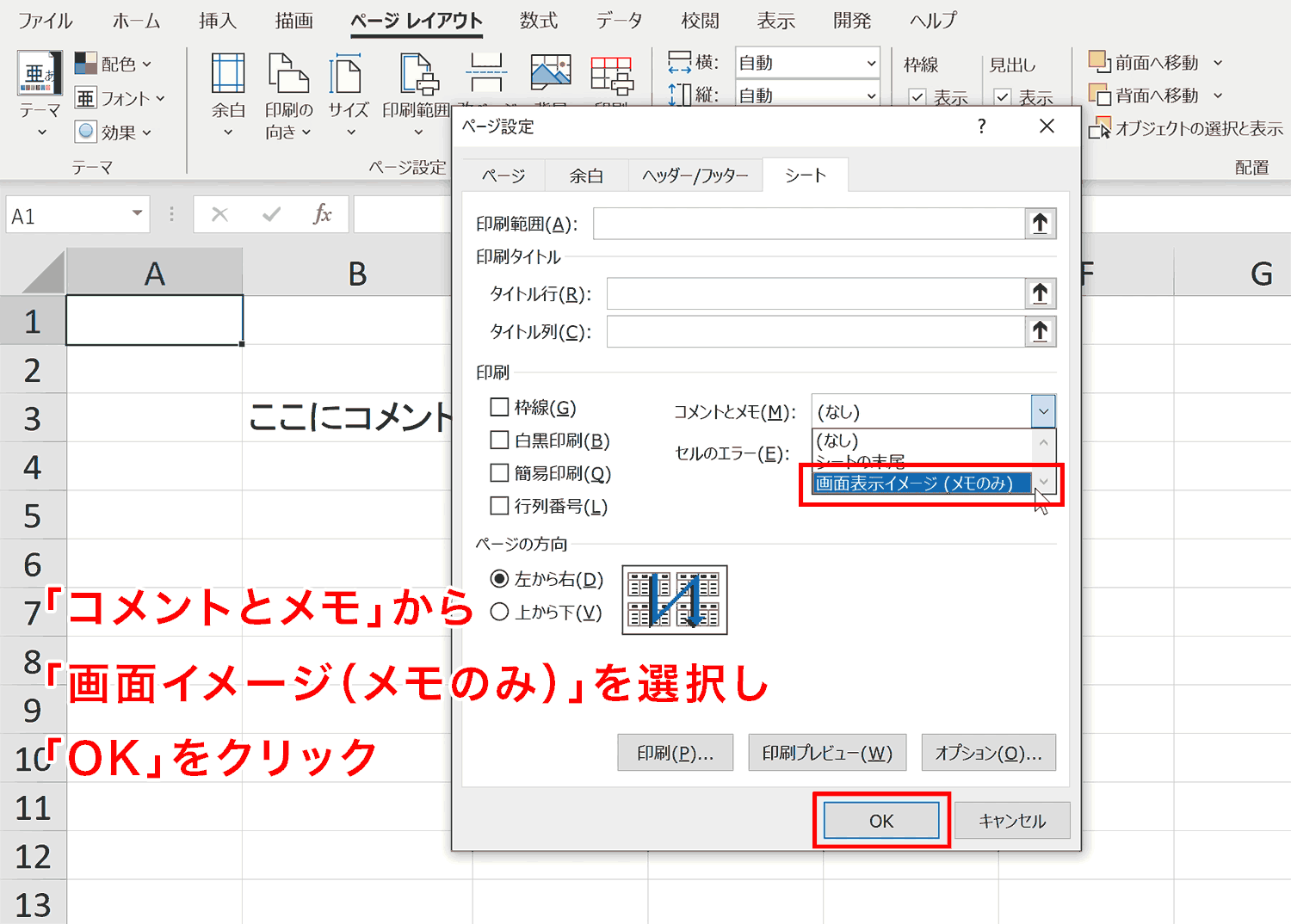
Task: Enable the 簡易印刷(Q) draft quality checkbox
Action: [x=499, y=472]
